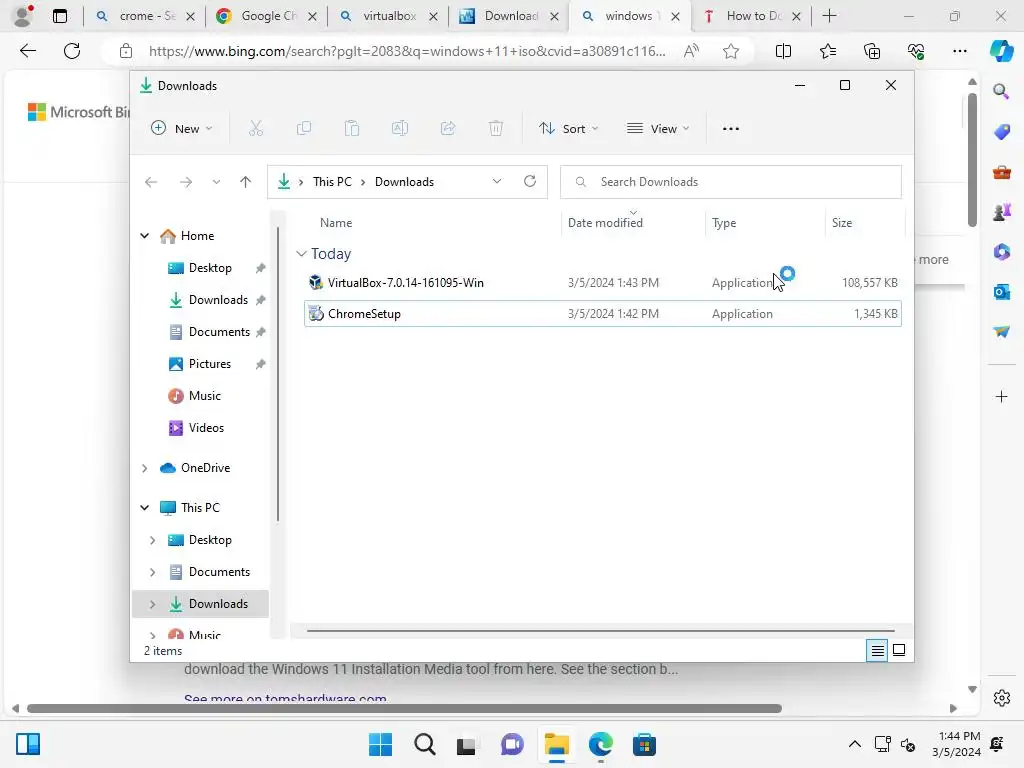Click the Copy icon in Explorer toolbar
Image resolution: width=1024 pixels, height=768 pixels.
point(304,129)
